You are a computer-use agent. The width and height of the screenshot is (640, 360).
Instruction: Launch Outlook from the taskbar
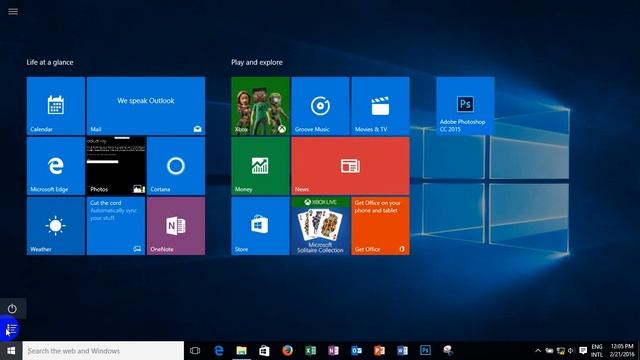(x=356, y=351)
